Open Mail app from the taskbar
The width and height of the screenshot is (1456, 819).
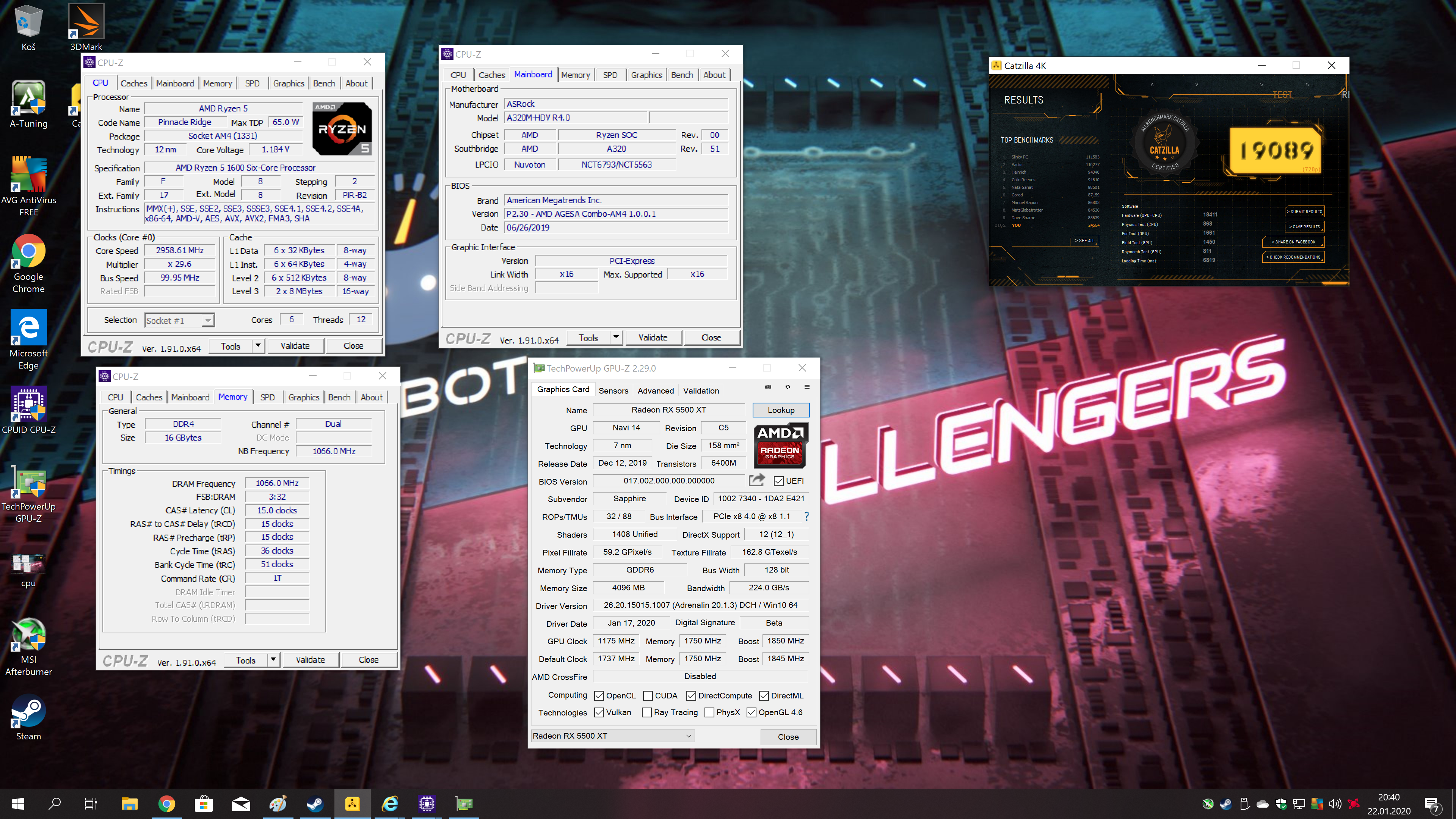tap(241, 804)
